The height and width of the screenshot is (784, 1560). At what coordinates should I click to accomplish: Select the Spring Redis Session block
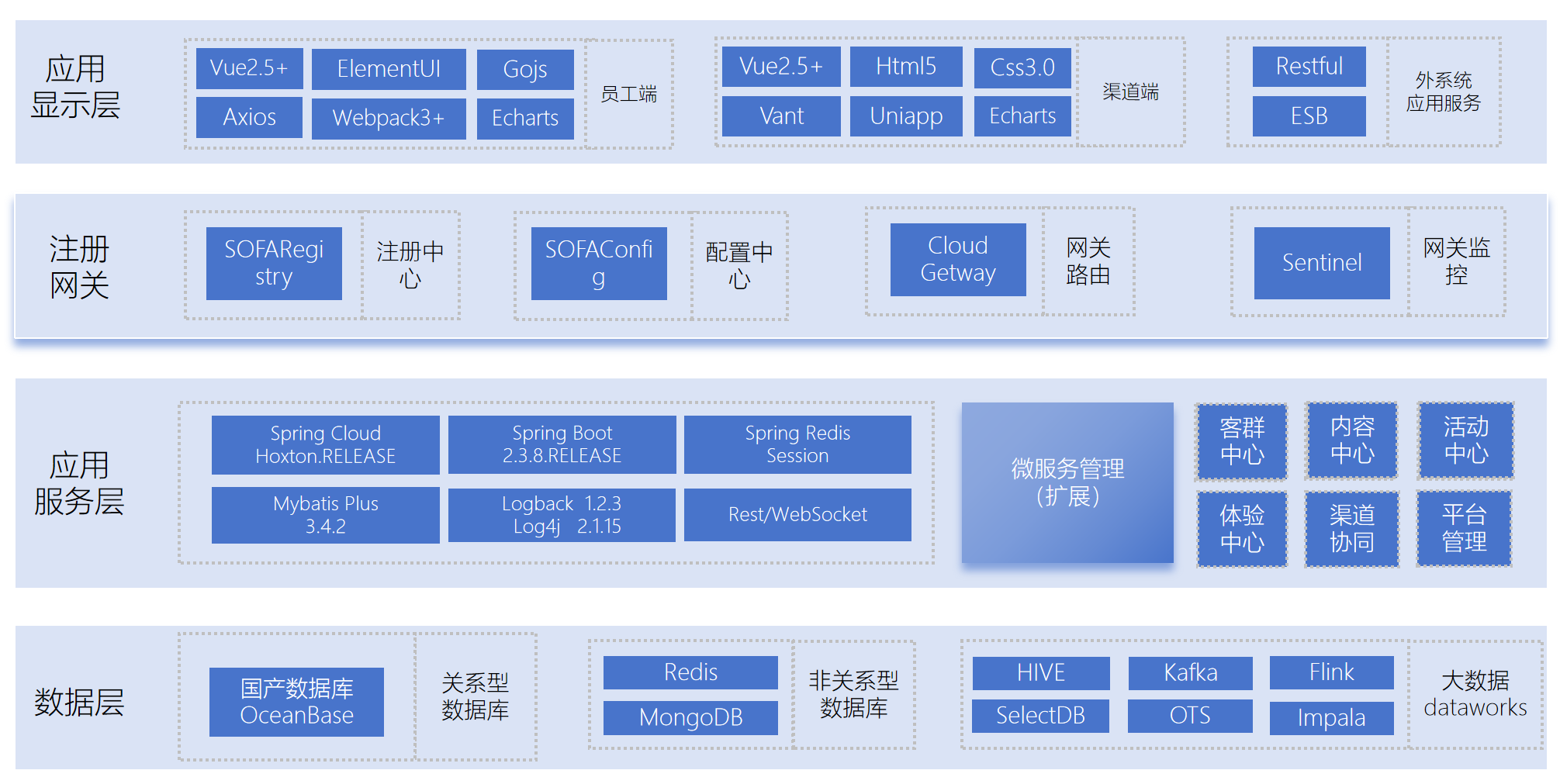(x=797, y=444)
